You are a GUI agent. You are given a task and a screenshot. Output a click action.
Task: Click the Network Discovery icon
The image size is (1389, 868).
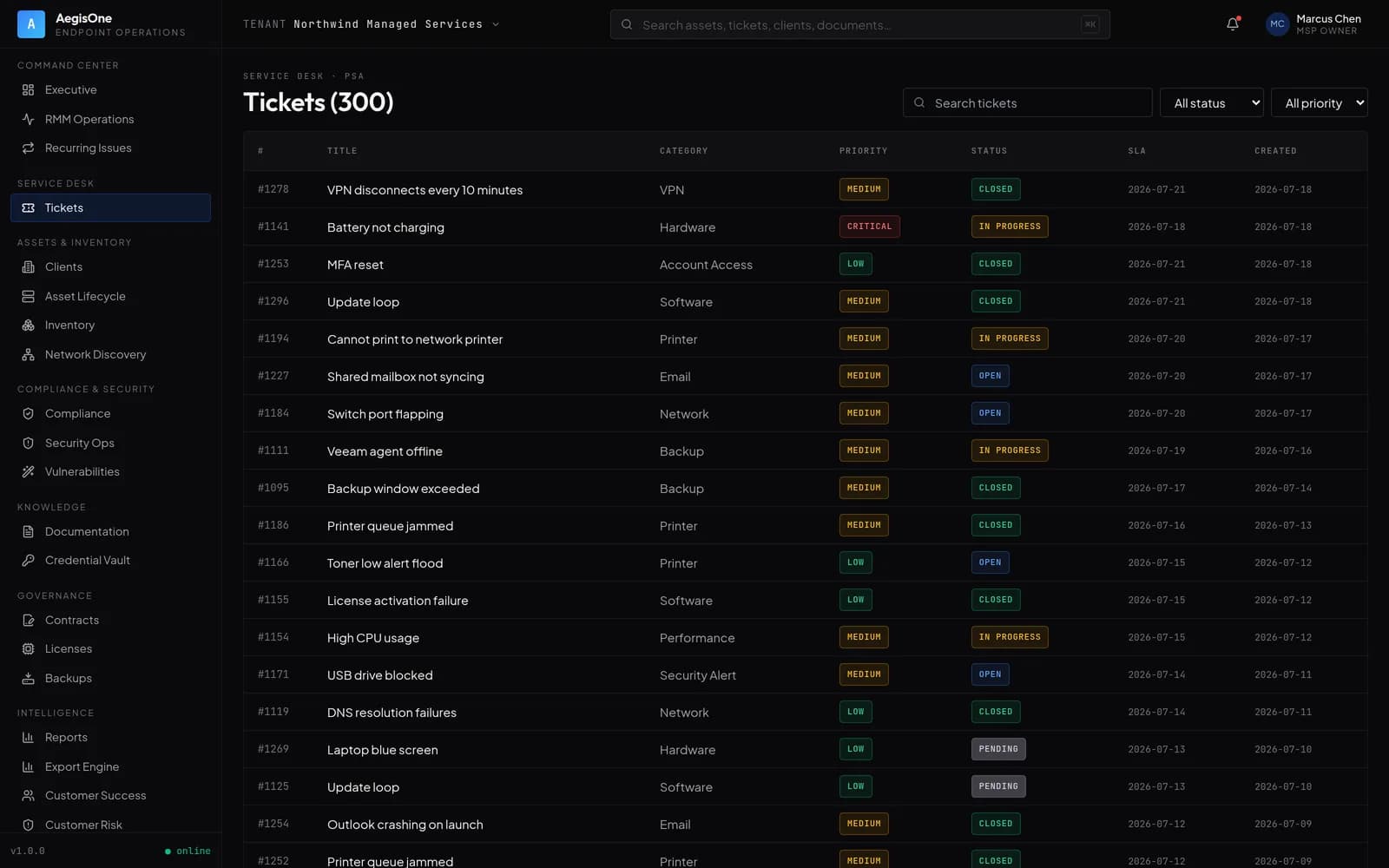tap(28, 355)
